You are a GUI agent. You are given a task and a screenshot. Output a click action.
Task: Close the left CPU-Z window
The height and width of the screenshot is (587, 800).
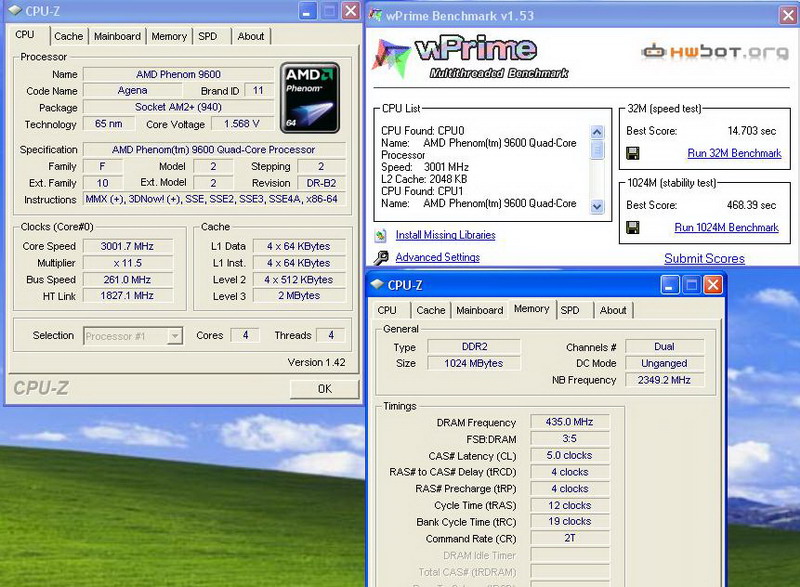(x=351, y=11)
